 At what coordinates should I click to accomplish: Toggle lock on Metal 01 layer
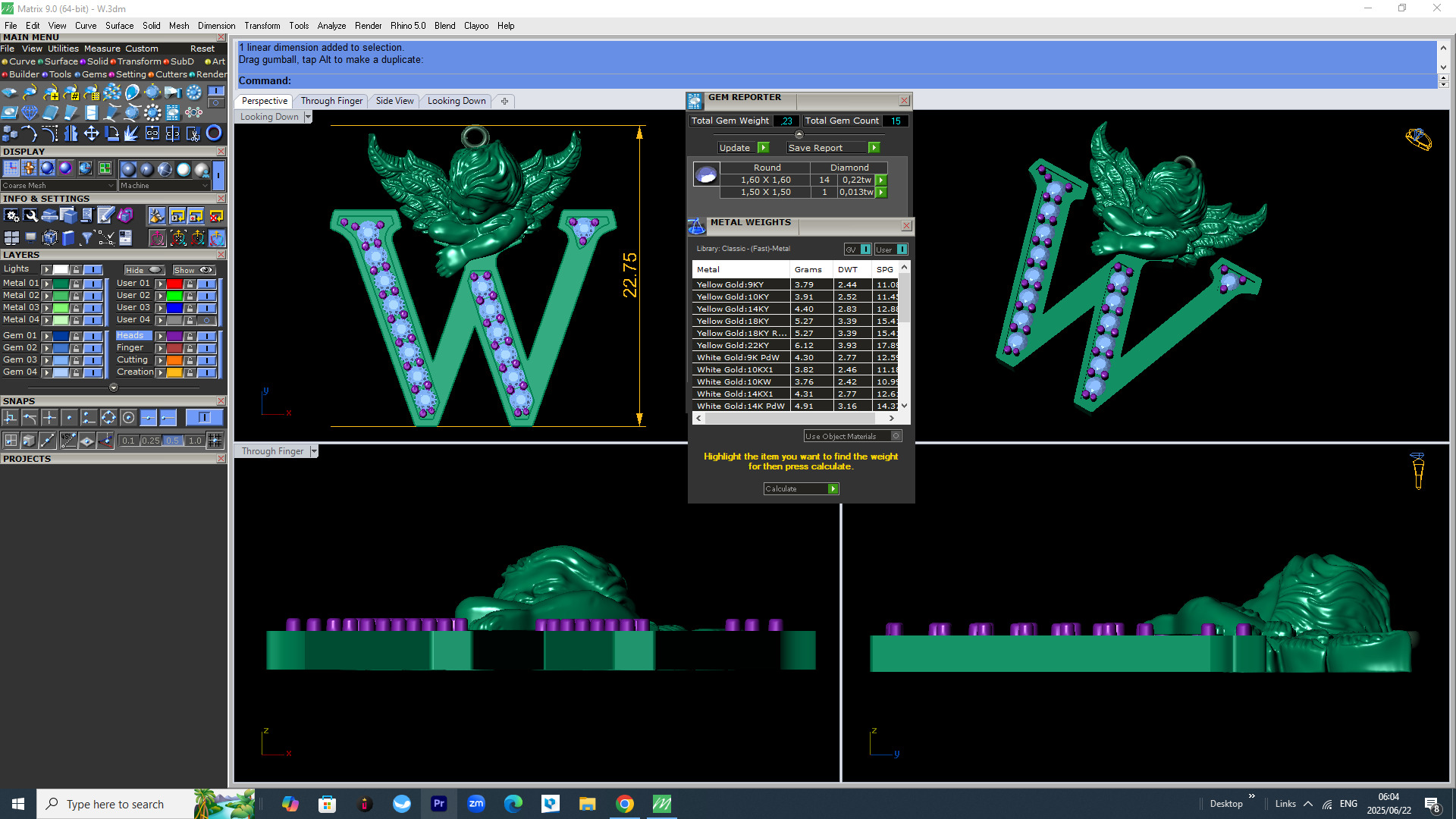click(x=76, y=284)
